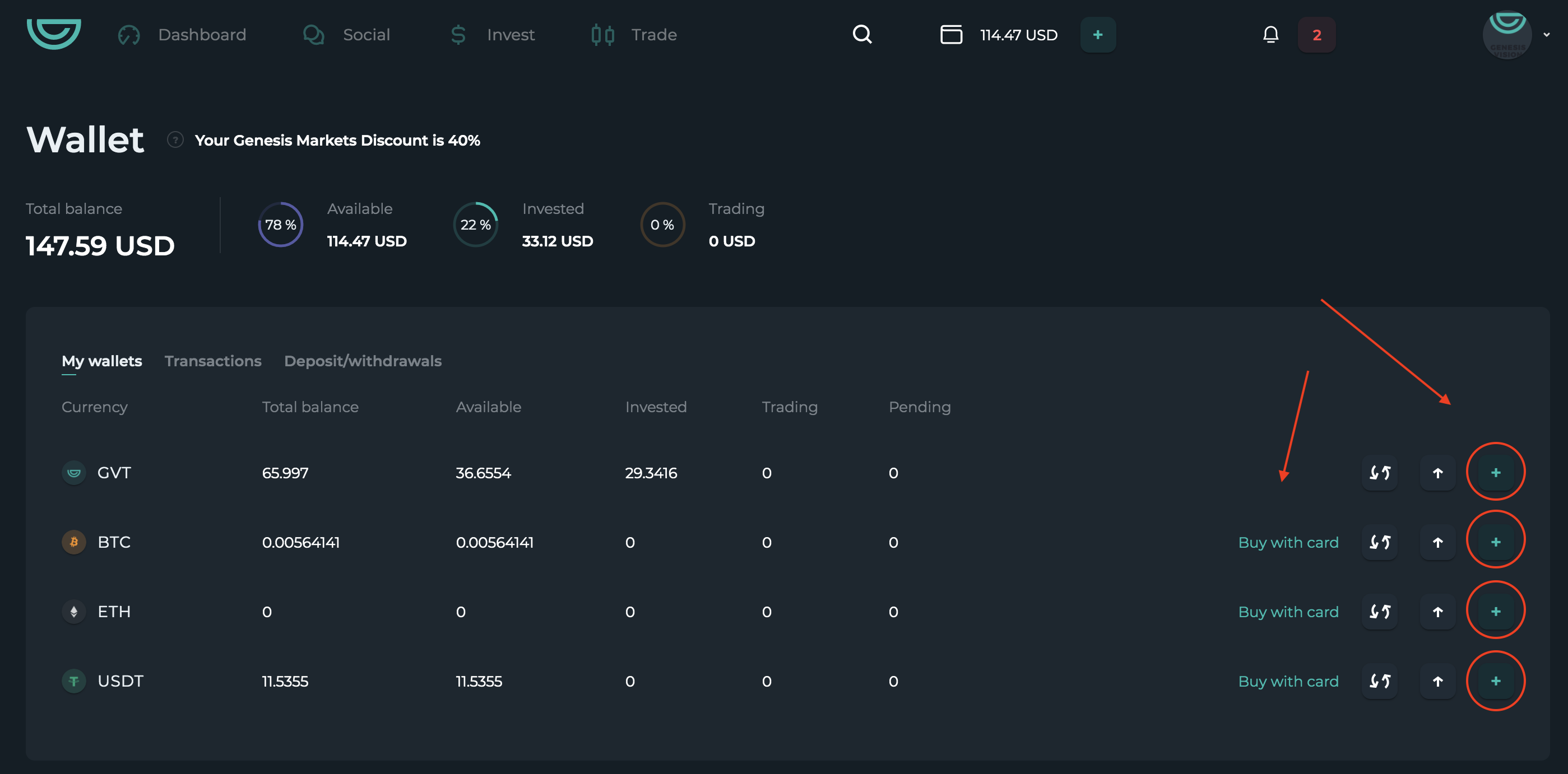Click the USDT convert icon

click(x=1379, y=681)
